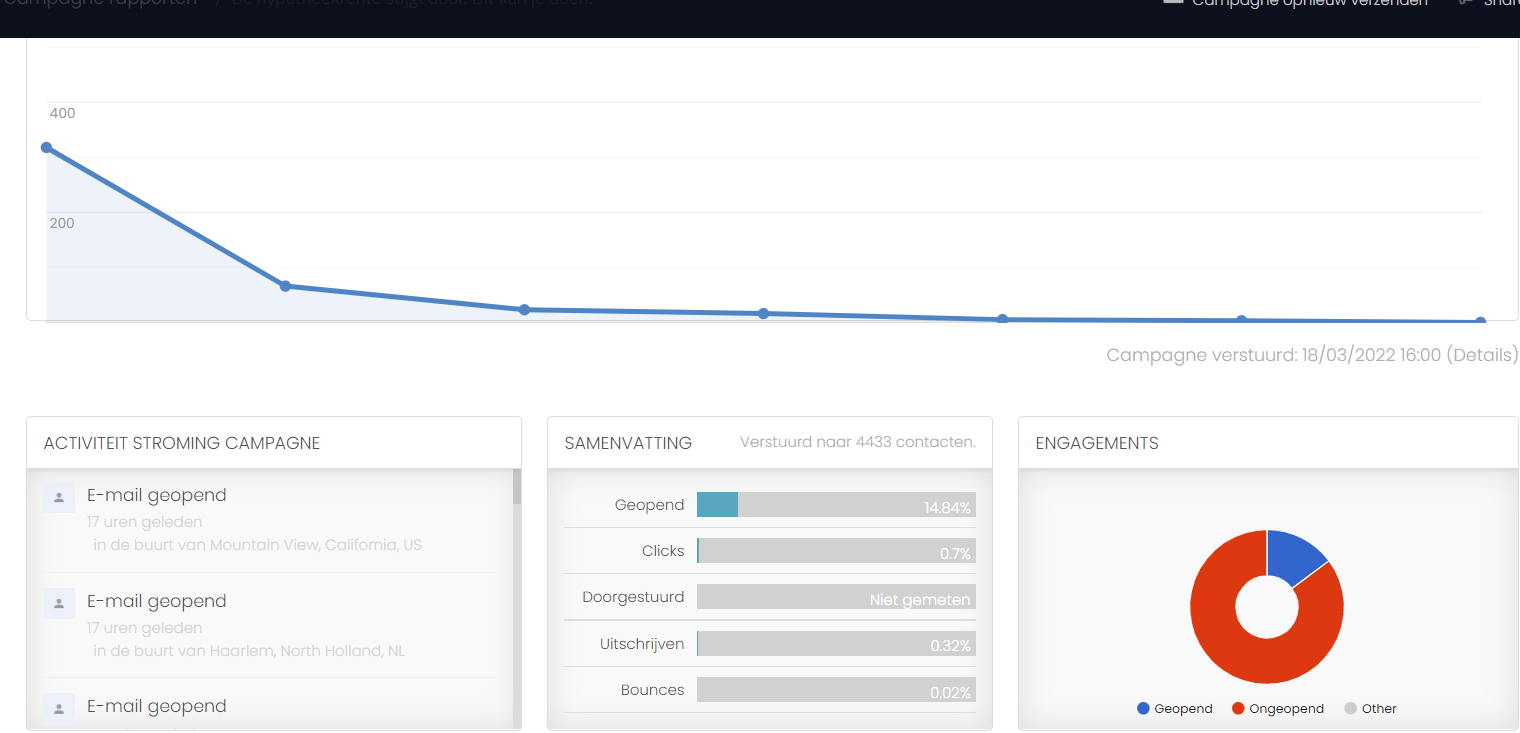Click the Doorgestuurd label in summary
This screenshot has height=733, width=1520.
tap(633, 597)
